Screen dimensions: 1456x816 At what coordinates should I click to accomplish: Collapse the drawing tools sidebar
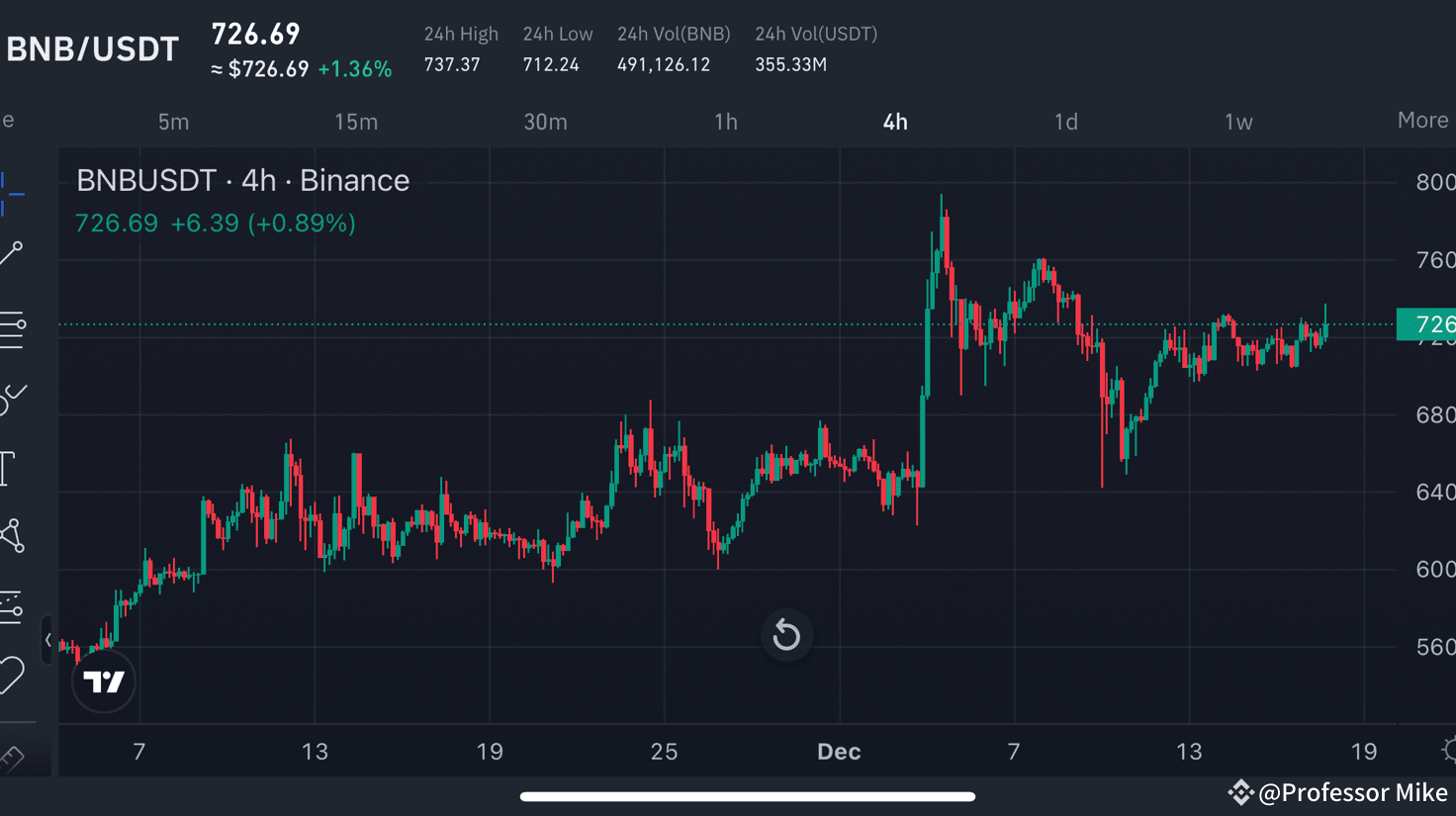(47, 640)
